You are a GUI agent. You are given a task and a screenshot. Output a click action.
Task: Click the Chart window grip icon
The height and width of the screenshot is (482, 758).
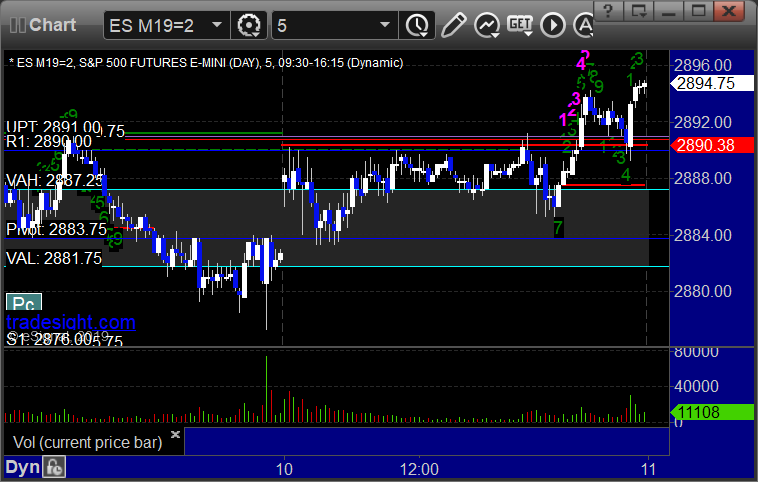click(x=17, y=25)
